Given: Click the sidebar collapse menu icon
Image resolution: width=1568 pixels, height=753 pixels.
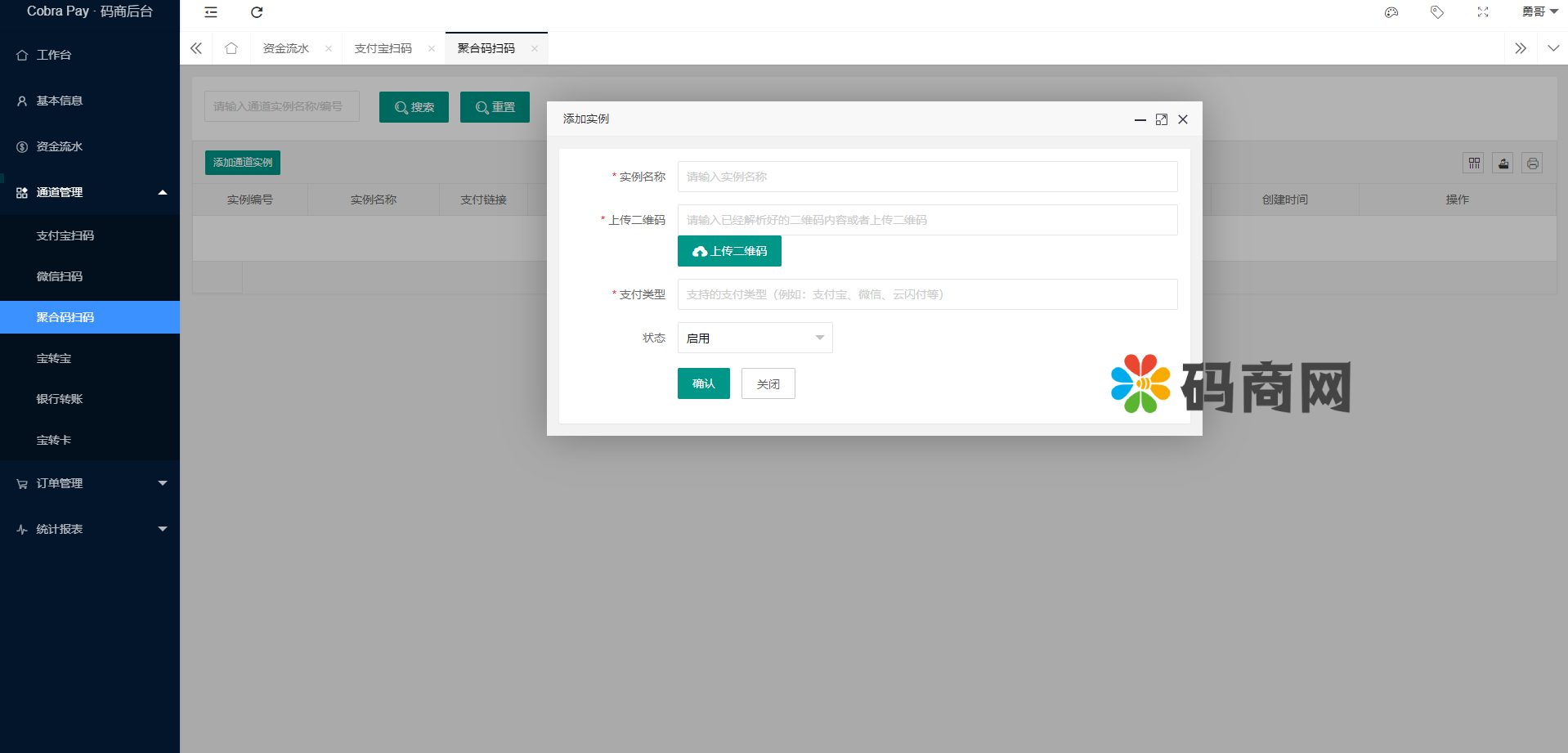Looking at the screenshot, I should [211, 12].
